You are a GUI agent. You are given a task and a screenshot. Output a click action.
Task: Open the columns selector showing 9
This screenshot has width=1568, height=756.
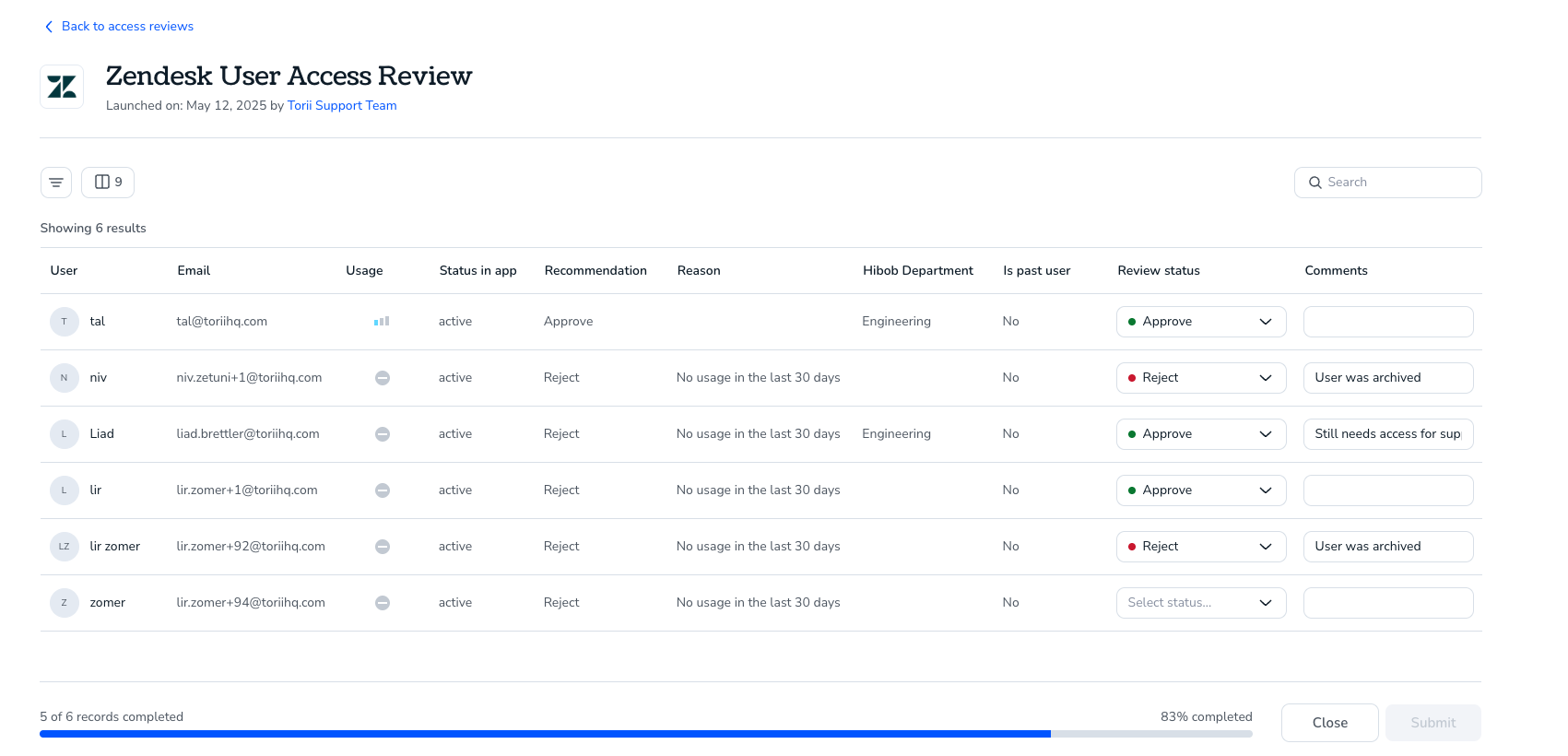click(x=108, y=183)
